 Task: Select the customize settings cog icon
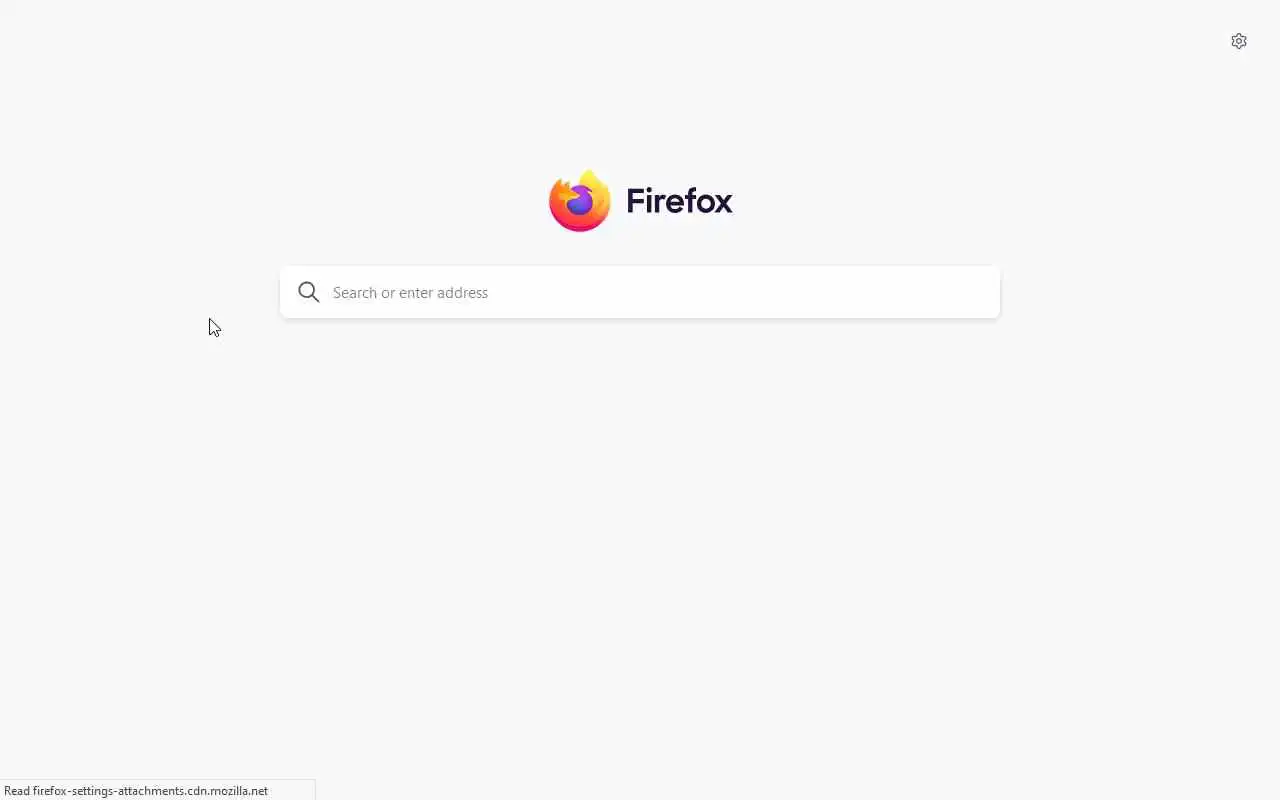(1239, 41)
